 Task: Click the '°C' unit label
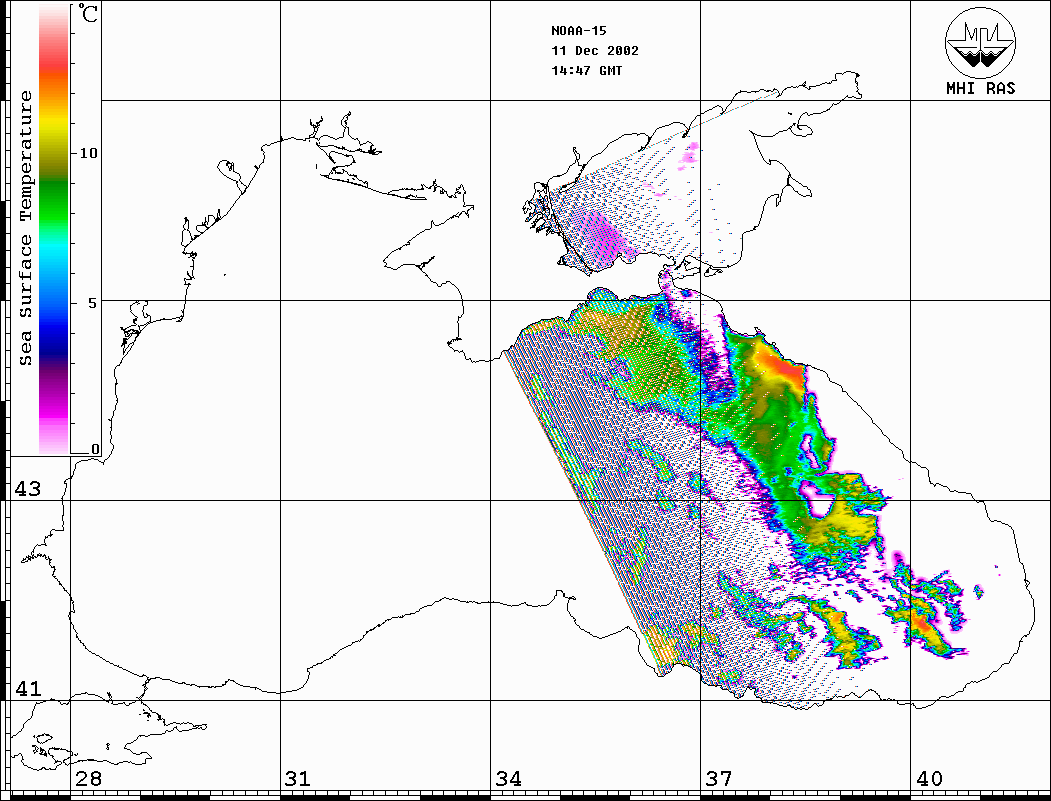tap(87, 13)
